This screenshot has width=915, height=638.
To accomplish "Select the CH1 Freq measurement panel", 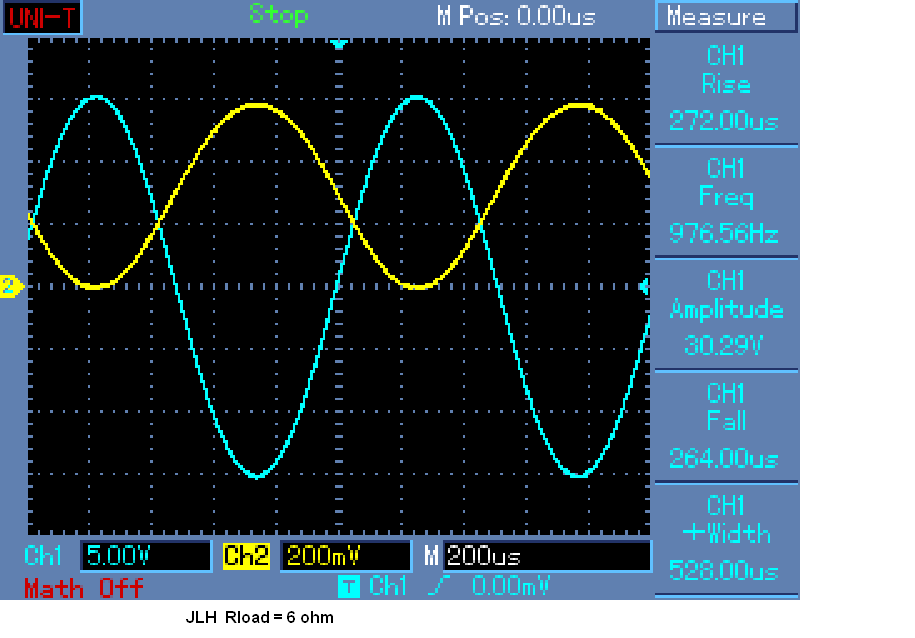I will coord(726,201).
